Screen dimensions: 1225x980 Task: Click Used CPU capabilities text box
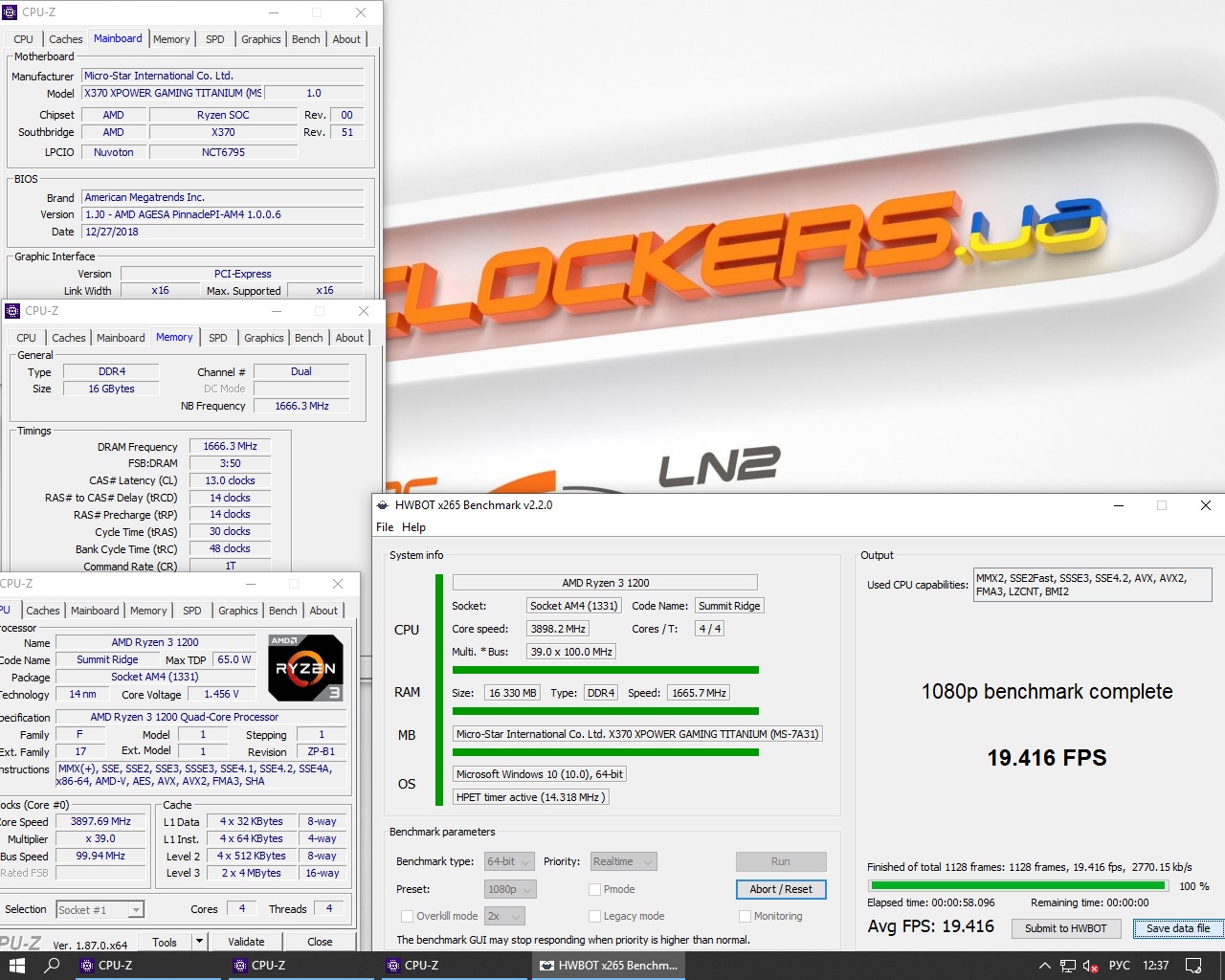tap(1093, 585)
